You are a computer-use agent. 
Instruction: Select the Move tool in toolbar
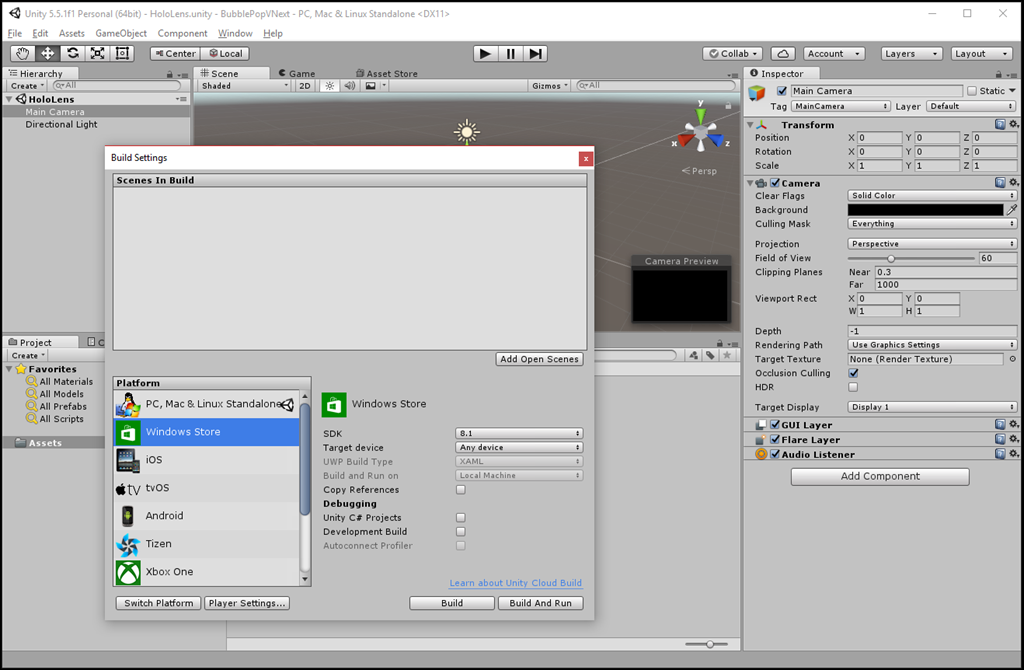pos(48,54)
